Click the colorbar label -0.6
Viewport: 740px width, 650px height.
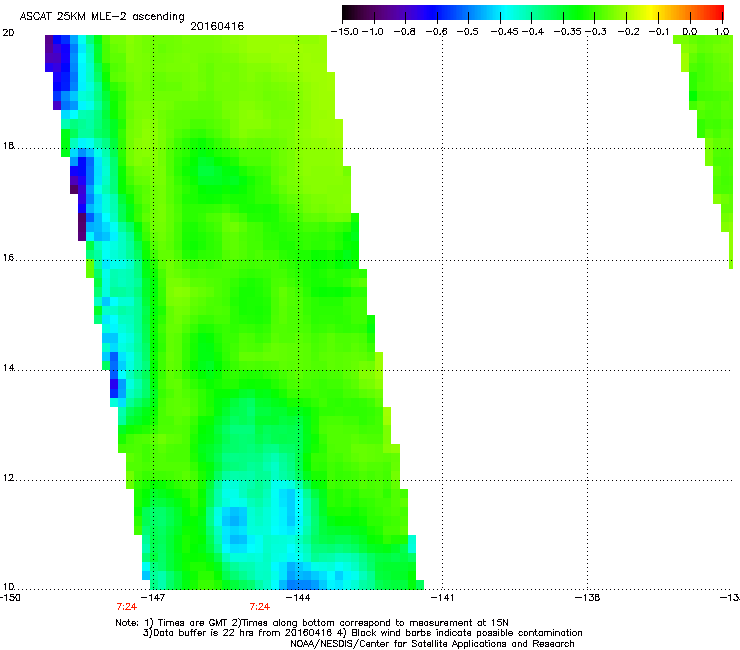(x=436, y=32)
